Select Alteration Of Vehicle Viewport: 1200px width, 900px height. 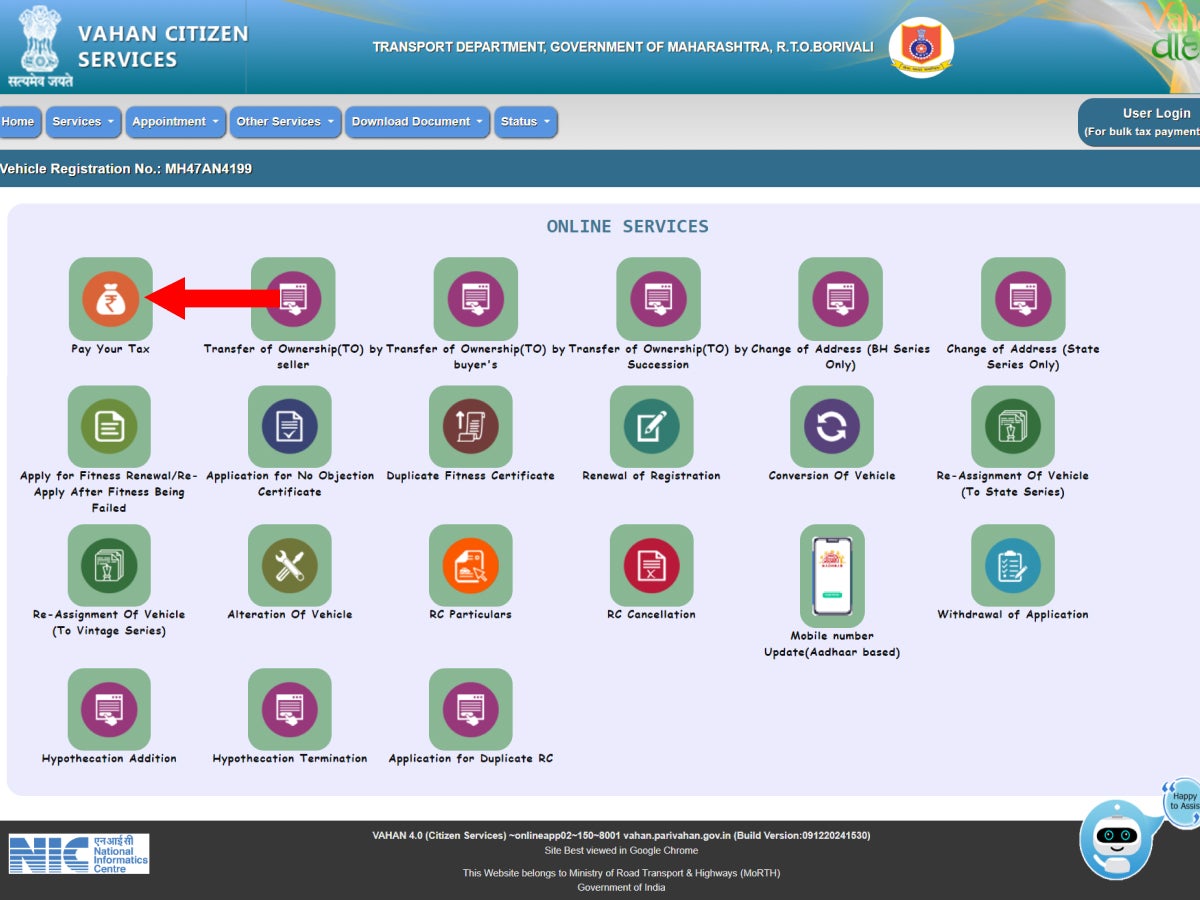click(x=290, y=567)
